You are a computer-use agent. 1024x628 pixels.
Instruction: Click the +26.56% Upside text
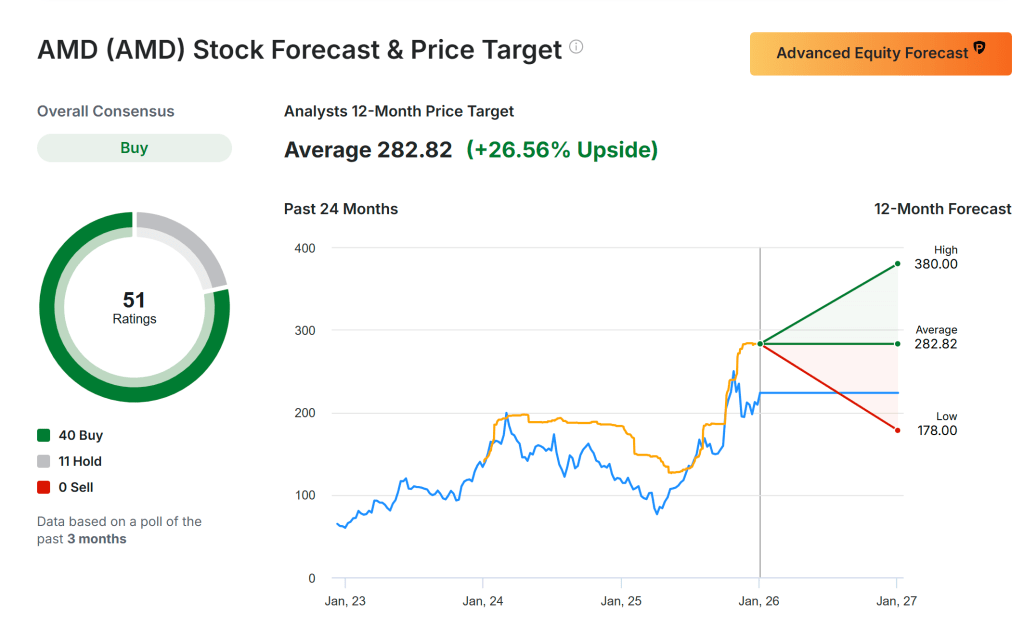[x=562, y=150]
